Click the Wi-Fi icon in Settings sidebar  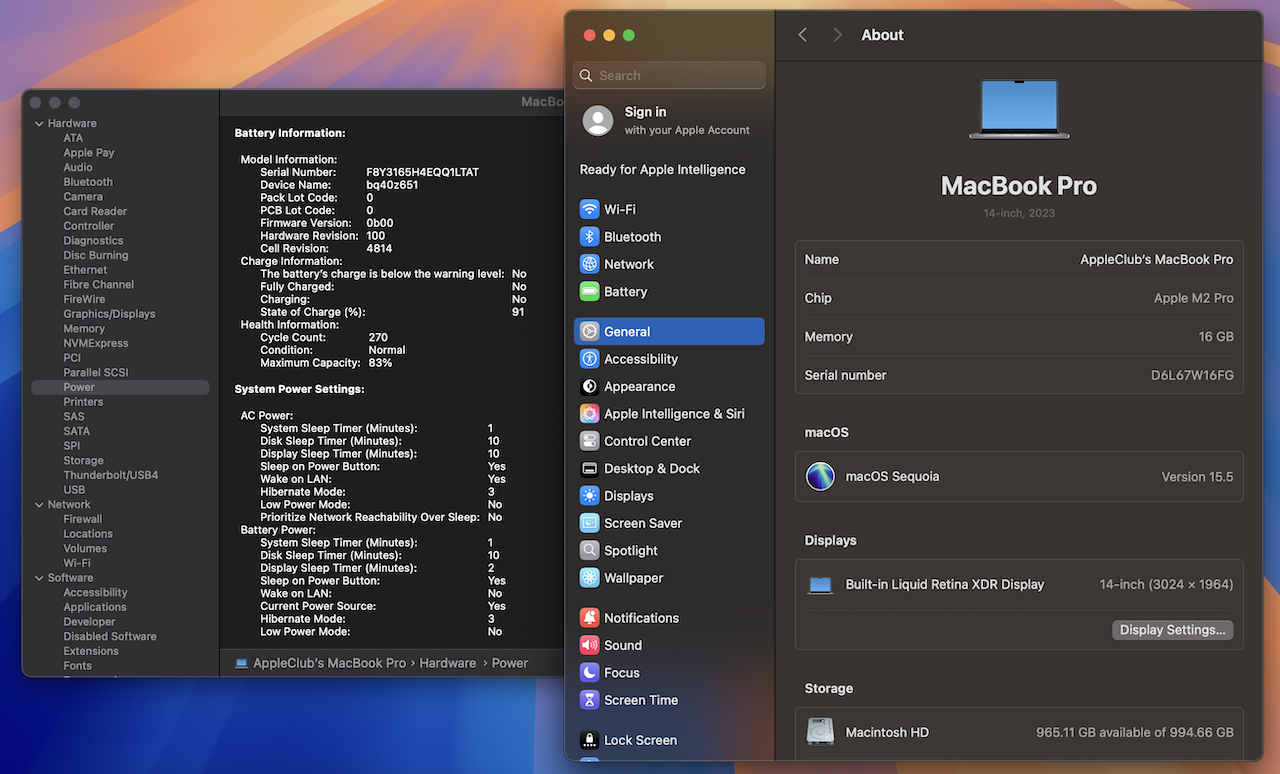click(x=590, y=210)
